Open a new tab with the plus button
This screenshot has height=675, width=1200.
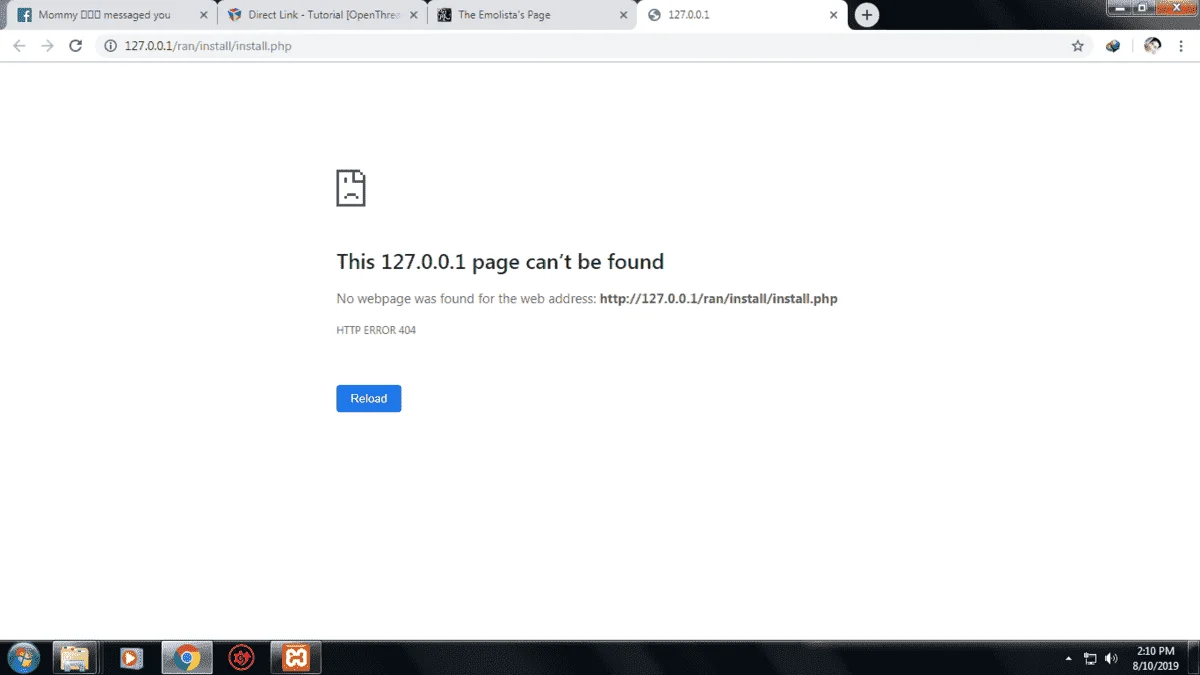[867, 15]
